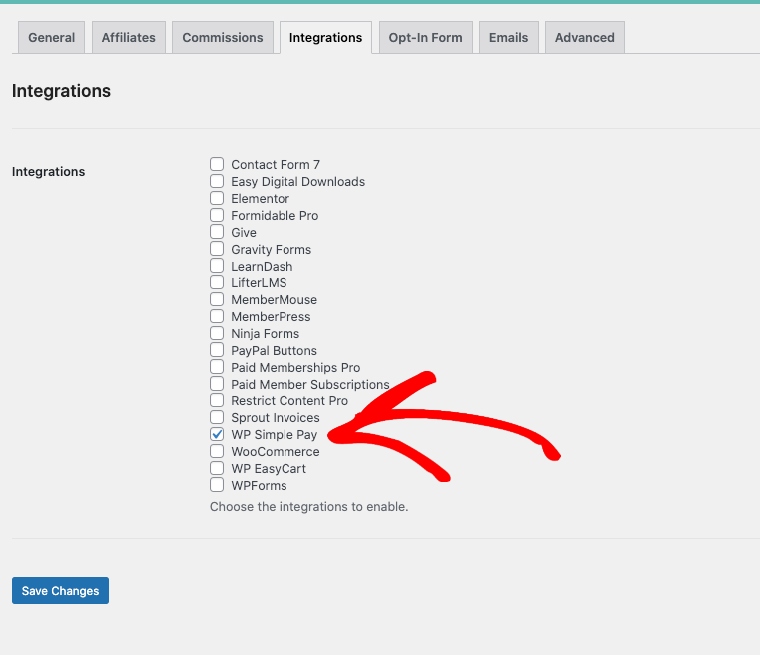Go to the Commissions tab
The height and width of the screenshot is (655, 760).
coord(223,38)
